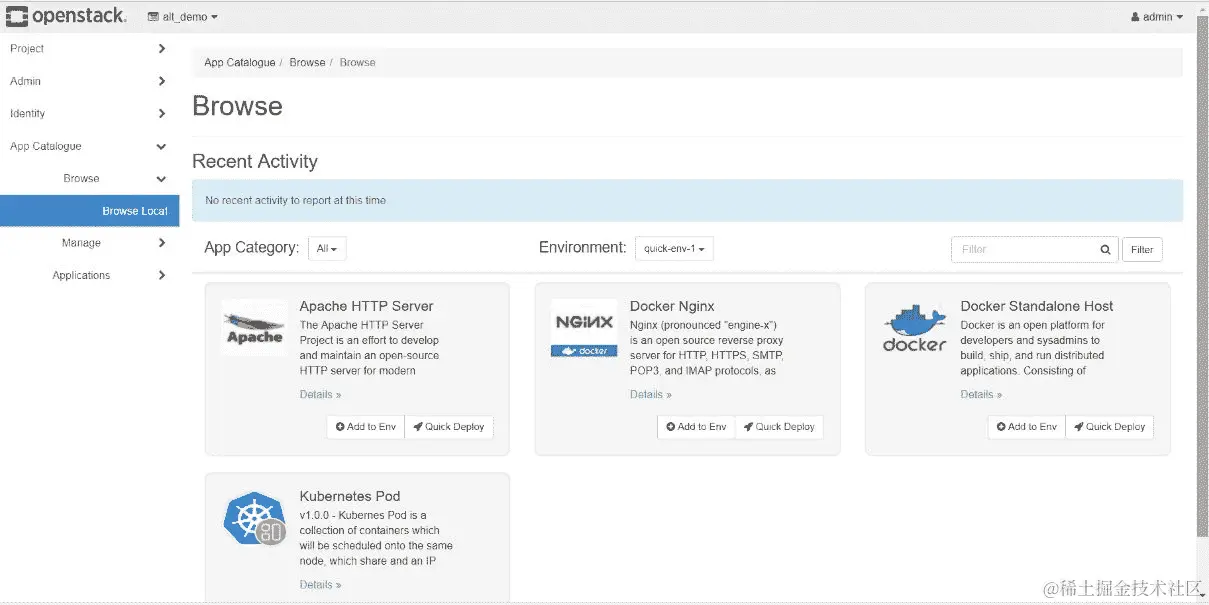The height and width of the screenshot is (605, 1209).
Task: Expand the Manage submenu
Action: [90, 243]
